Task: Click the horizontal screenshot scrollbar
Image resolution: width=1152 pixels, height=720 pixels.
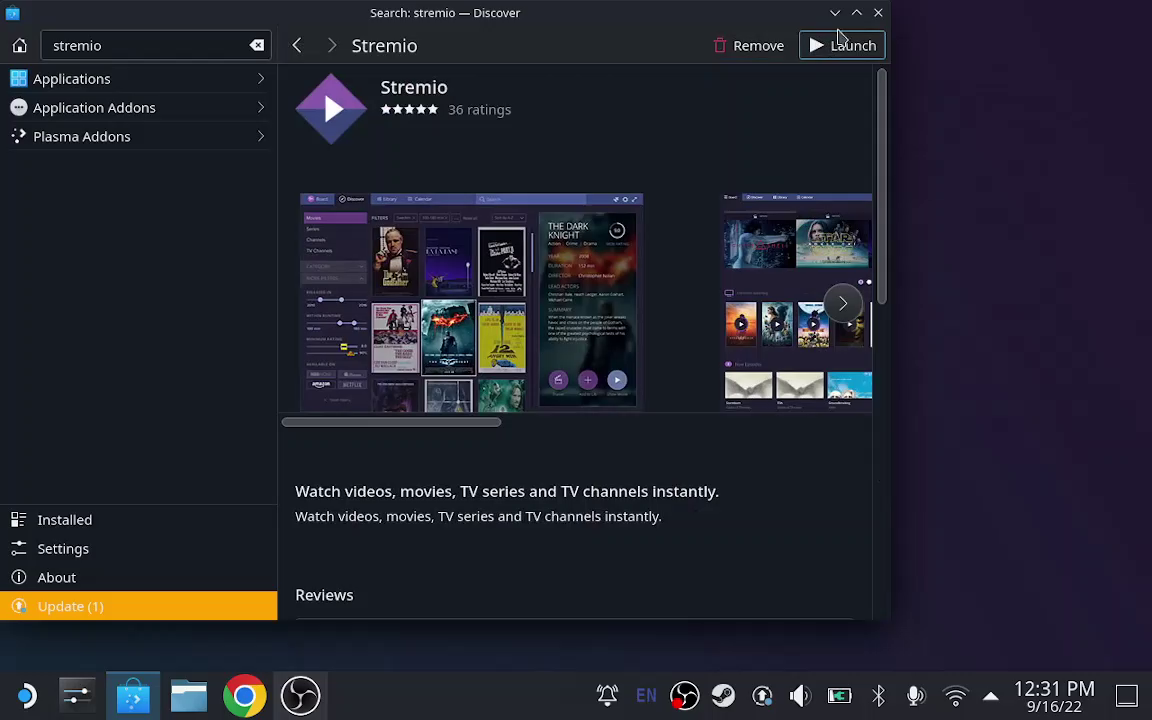Action: click(391, 422)
